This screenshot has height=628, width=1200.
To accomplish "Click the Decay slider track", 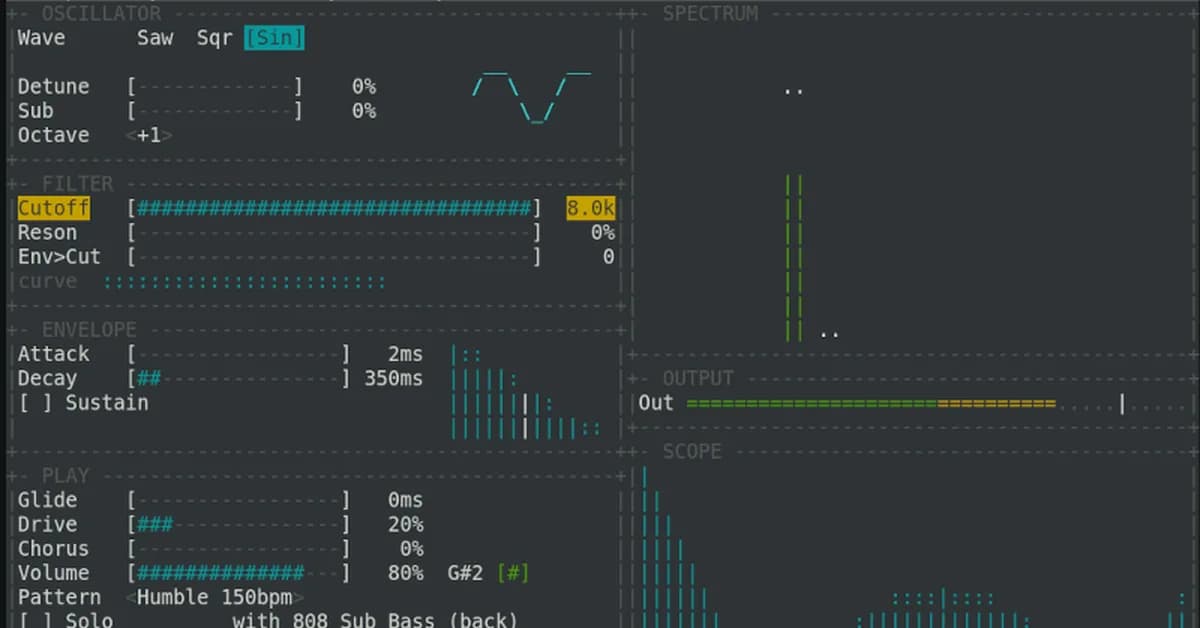I will pyautogui.click(x=240, y=379).
